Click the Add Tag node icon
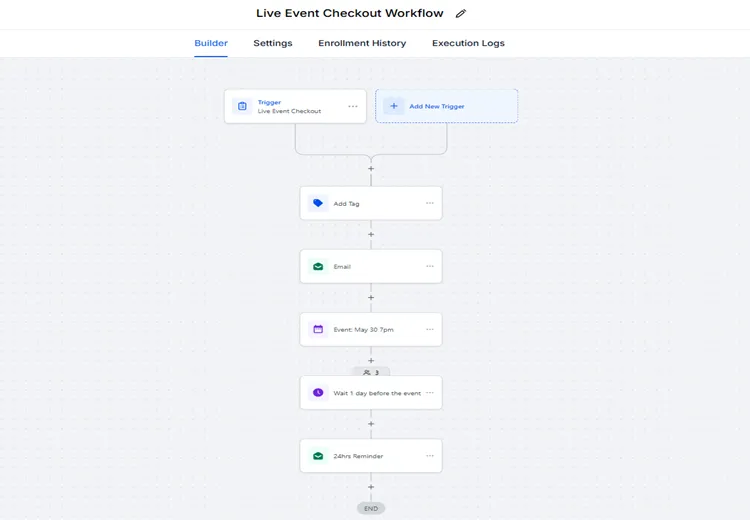 click(318, 203)
